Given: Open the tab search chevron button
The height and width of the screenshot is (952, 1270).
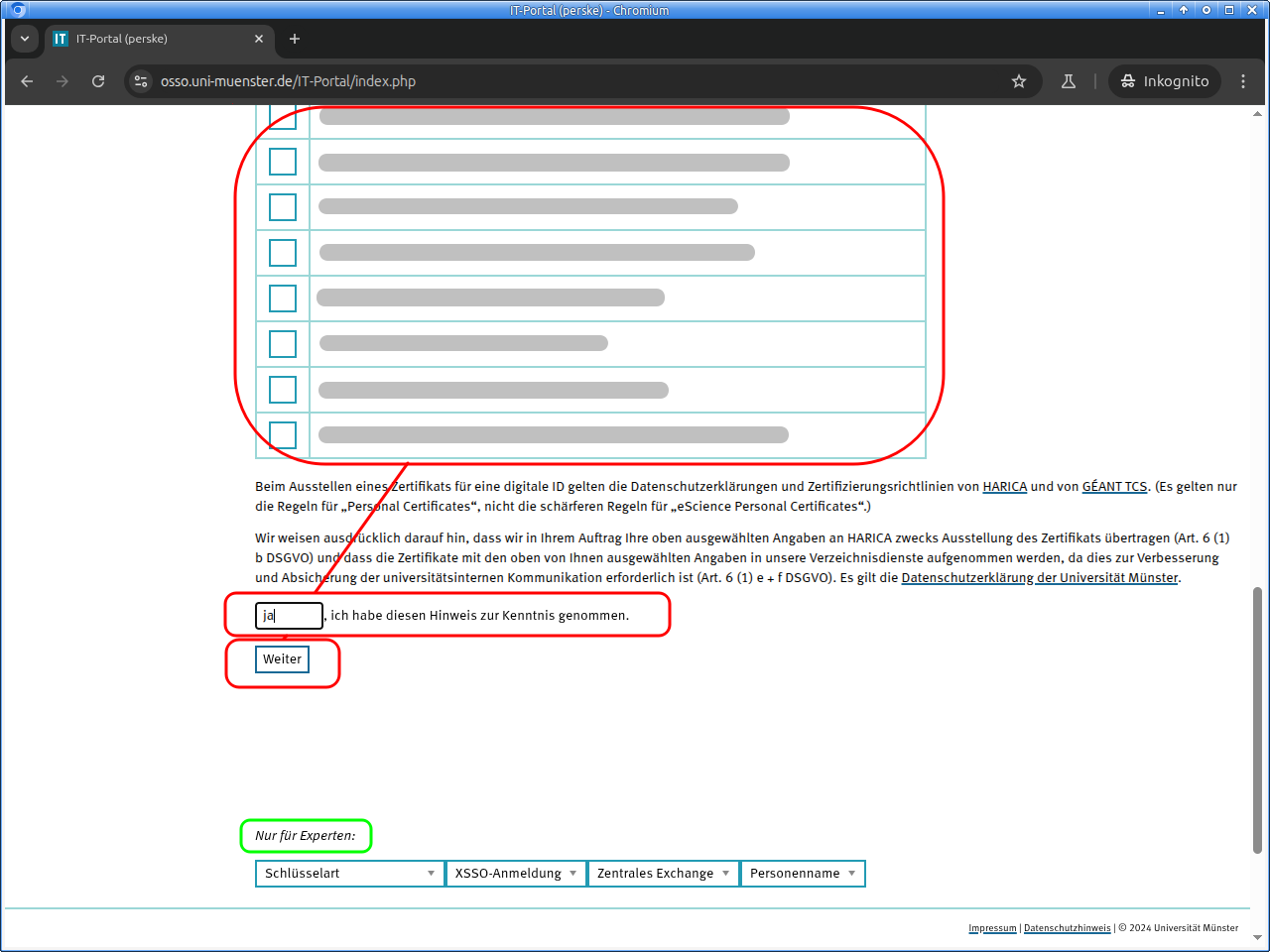Looking at the screenshot, I should [x=25, y=39].
